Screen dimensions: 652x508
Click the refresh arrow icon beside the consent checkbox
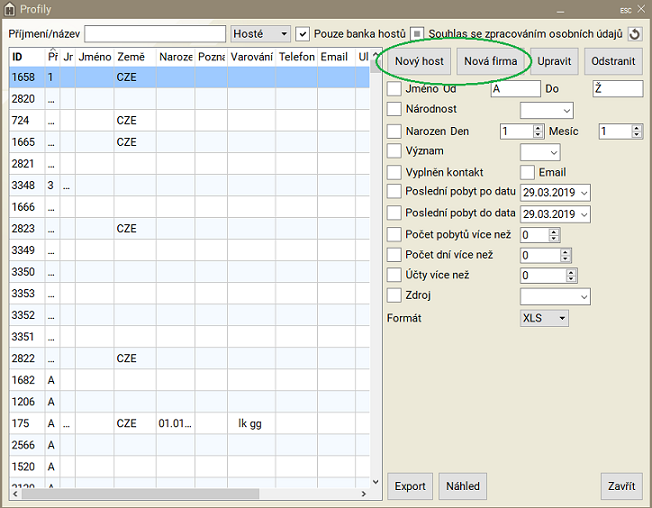634,34
